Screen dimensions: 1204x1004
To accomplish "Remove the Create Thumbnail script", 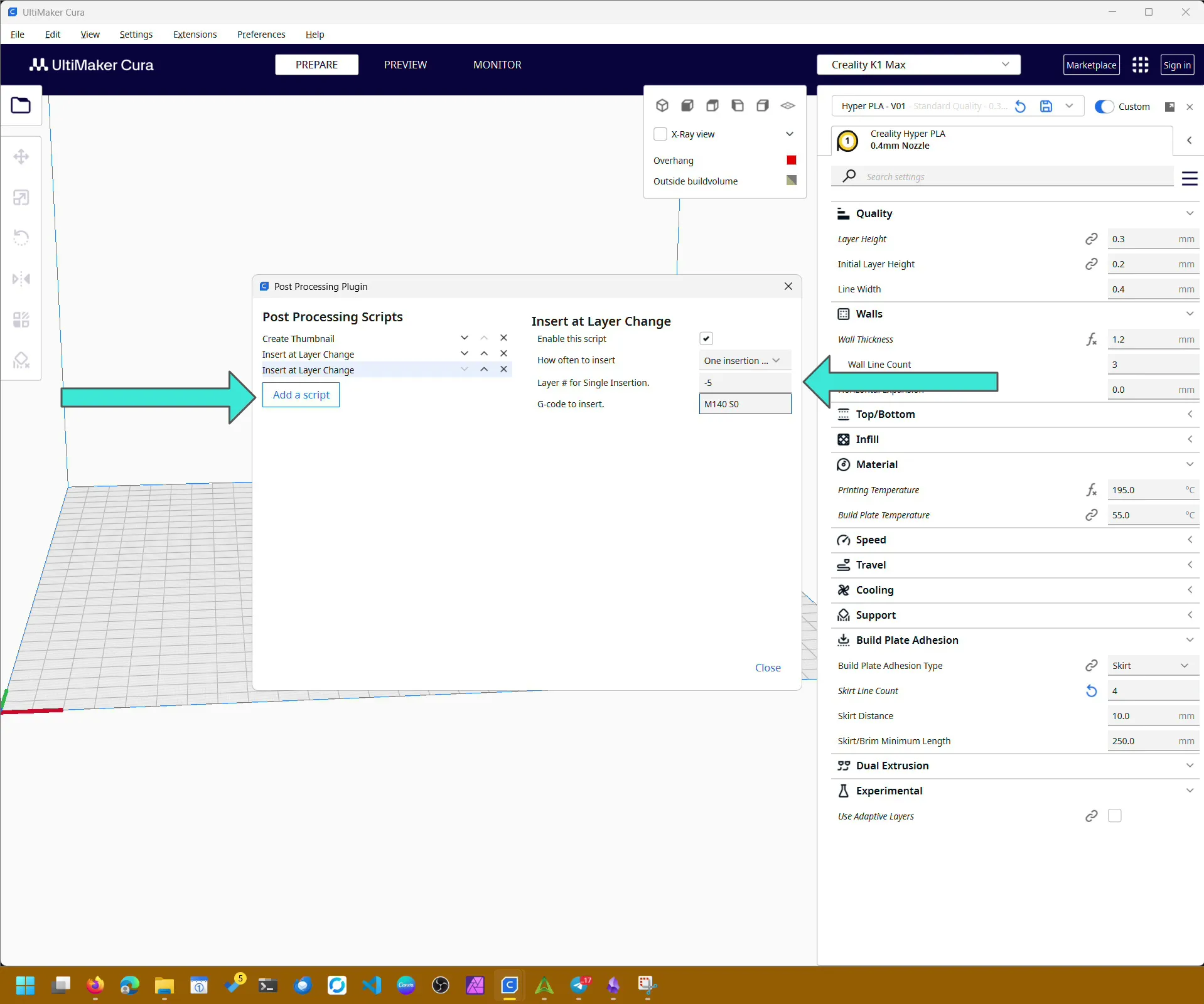I will click(x=503, y=338).
